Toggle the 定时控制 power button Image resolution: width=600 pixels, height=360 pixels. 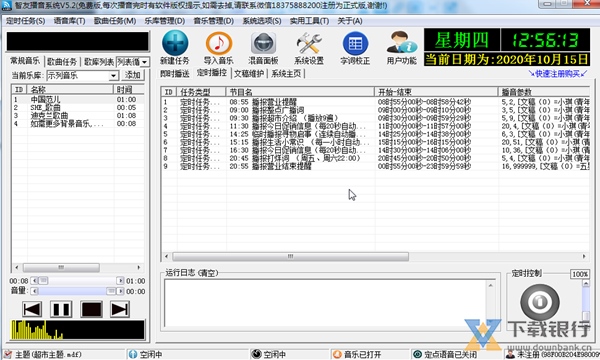point(540,302)
